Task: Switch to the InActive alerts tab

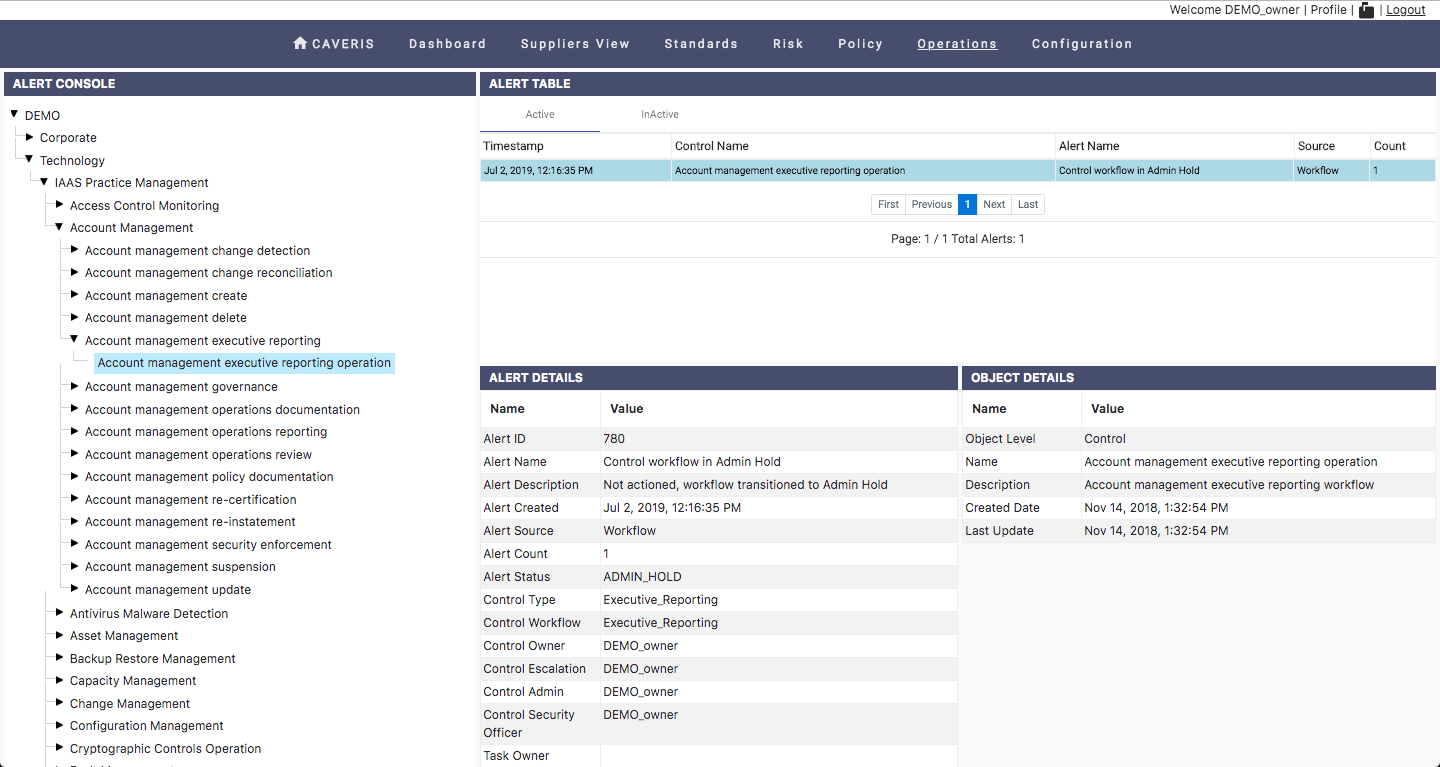Action: click(x=660, y=115)
